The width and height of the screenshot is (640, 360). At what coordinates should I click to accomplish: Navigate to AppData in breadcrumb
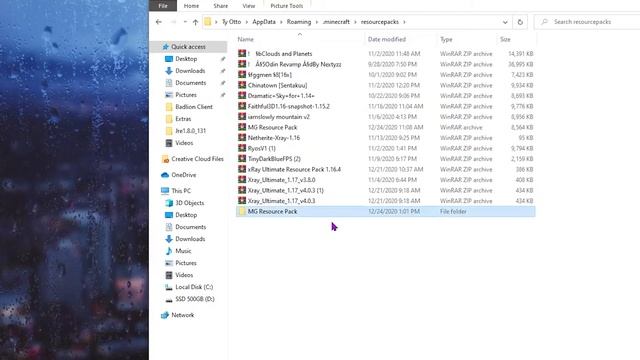[x=264, y=22]
